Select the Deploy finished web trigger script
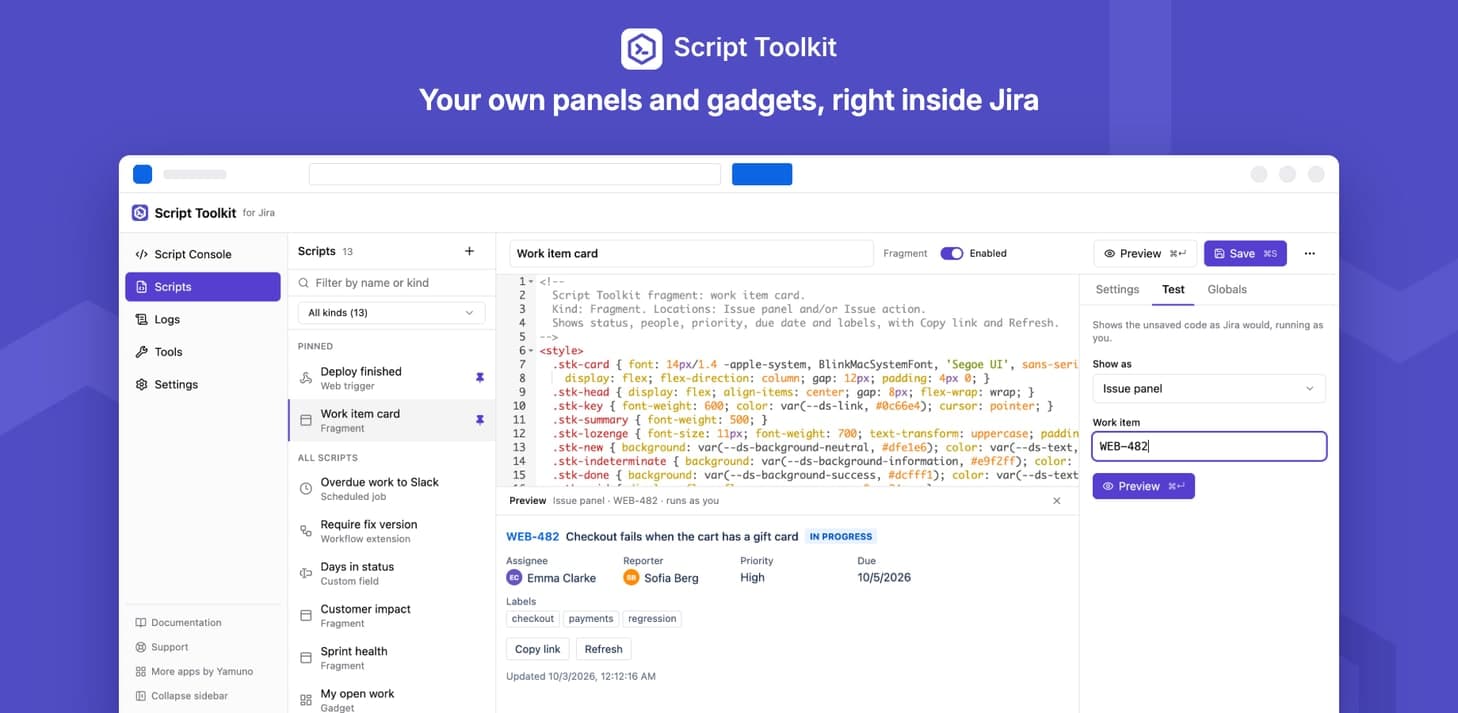Viewport: 1458px width, 713px height. pyautogui.click(x=392, y=378)
